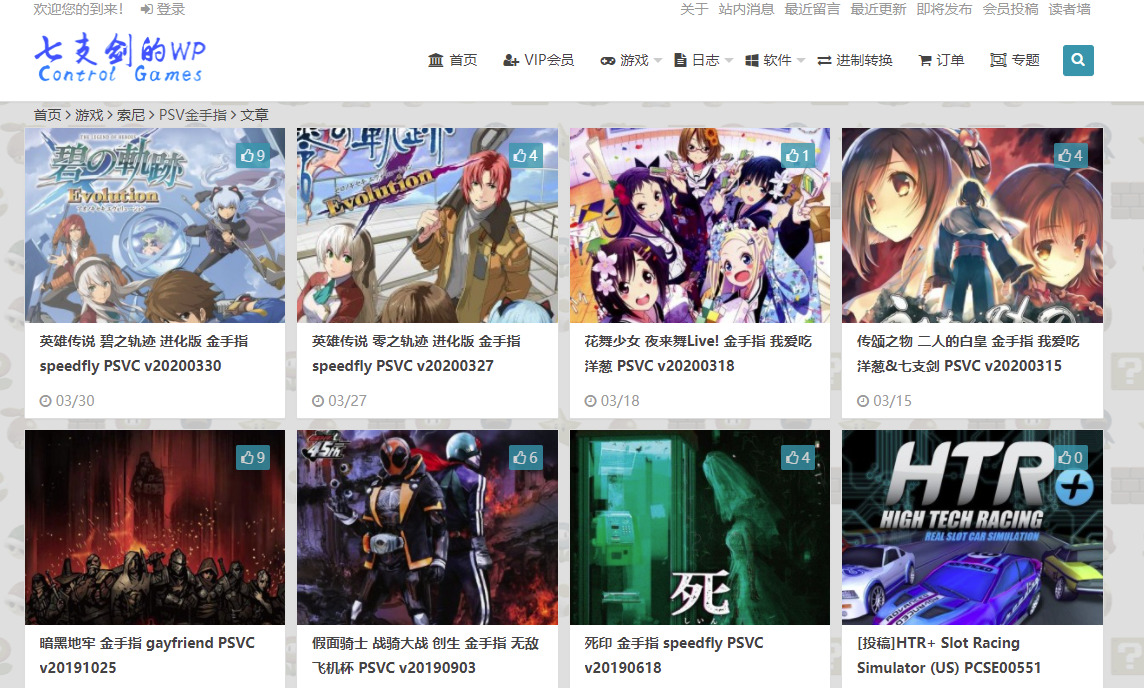Like the HTR+ Slot Racing post badge
This screenshot has width=1144, height=688.
(1070, 457)
